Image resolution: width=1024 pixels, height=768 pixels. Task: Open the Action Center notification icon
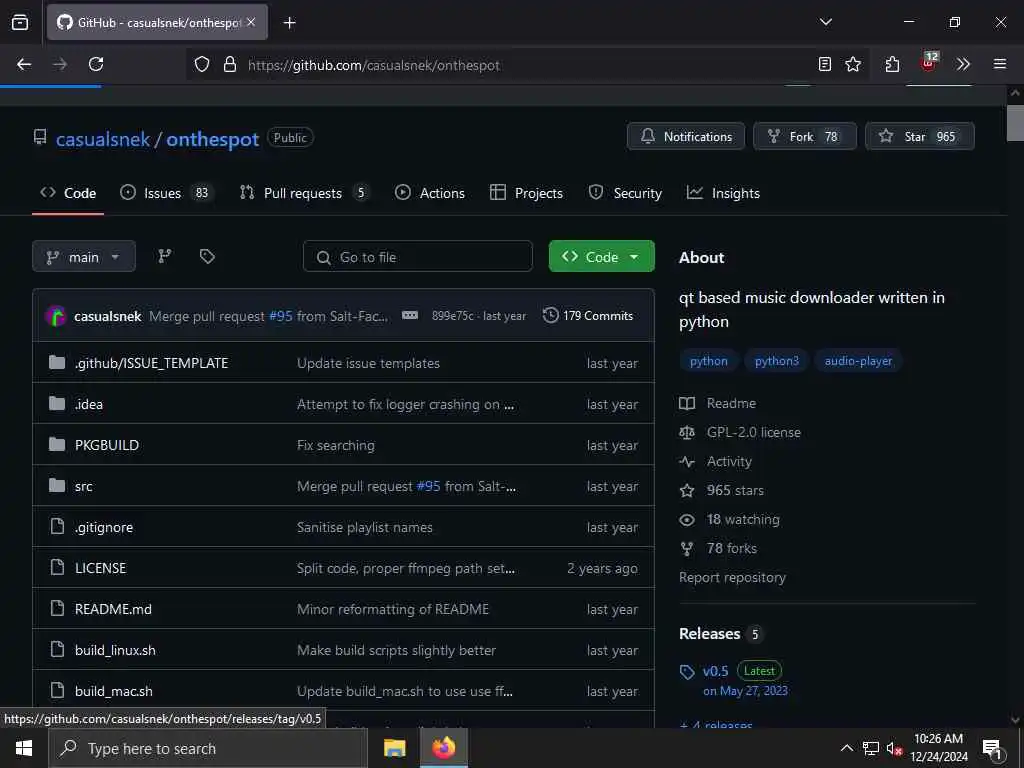(x=992, y=748)
